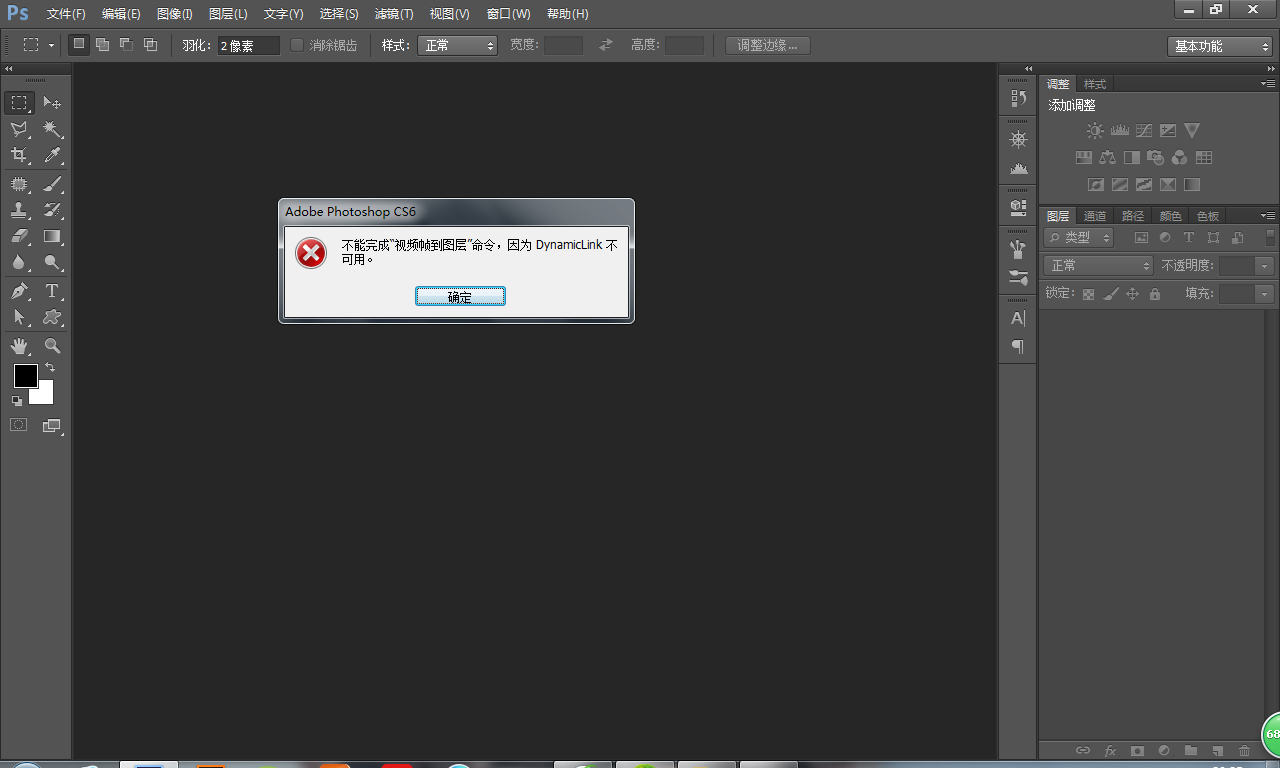Screen dimensions: 1280x768
Task: Click the 羽化 feather input field
Action: pos(248,46)
